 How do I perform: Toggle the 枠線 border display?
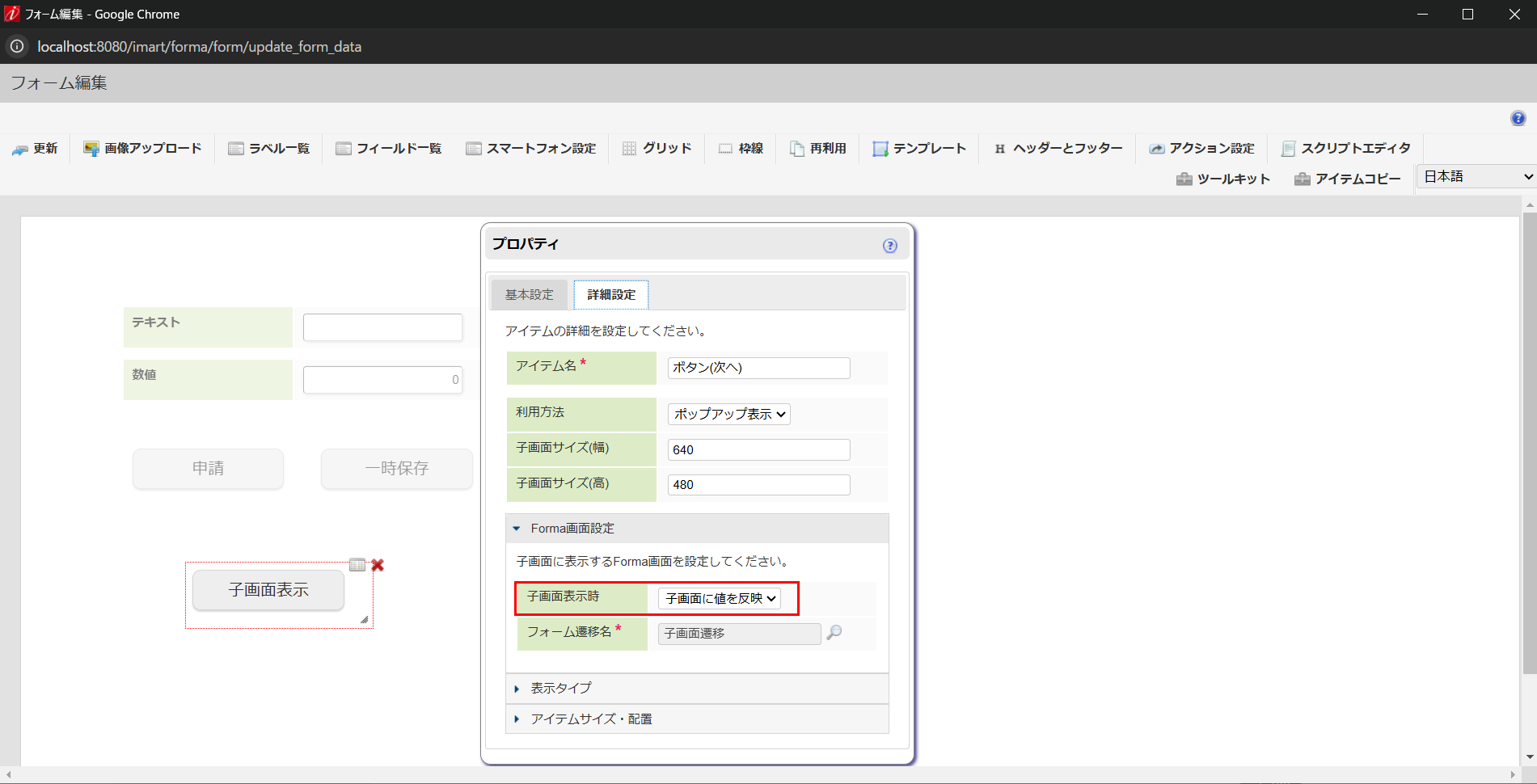click(x=741, y=148)
